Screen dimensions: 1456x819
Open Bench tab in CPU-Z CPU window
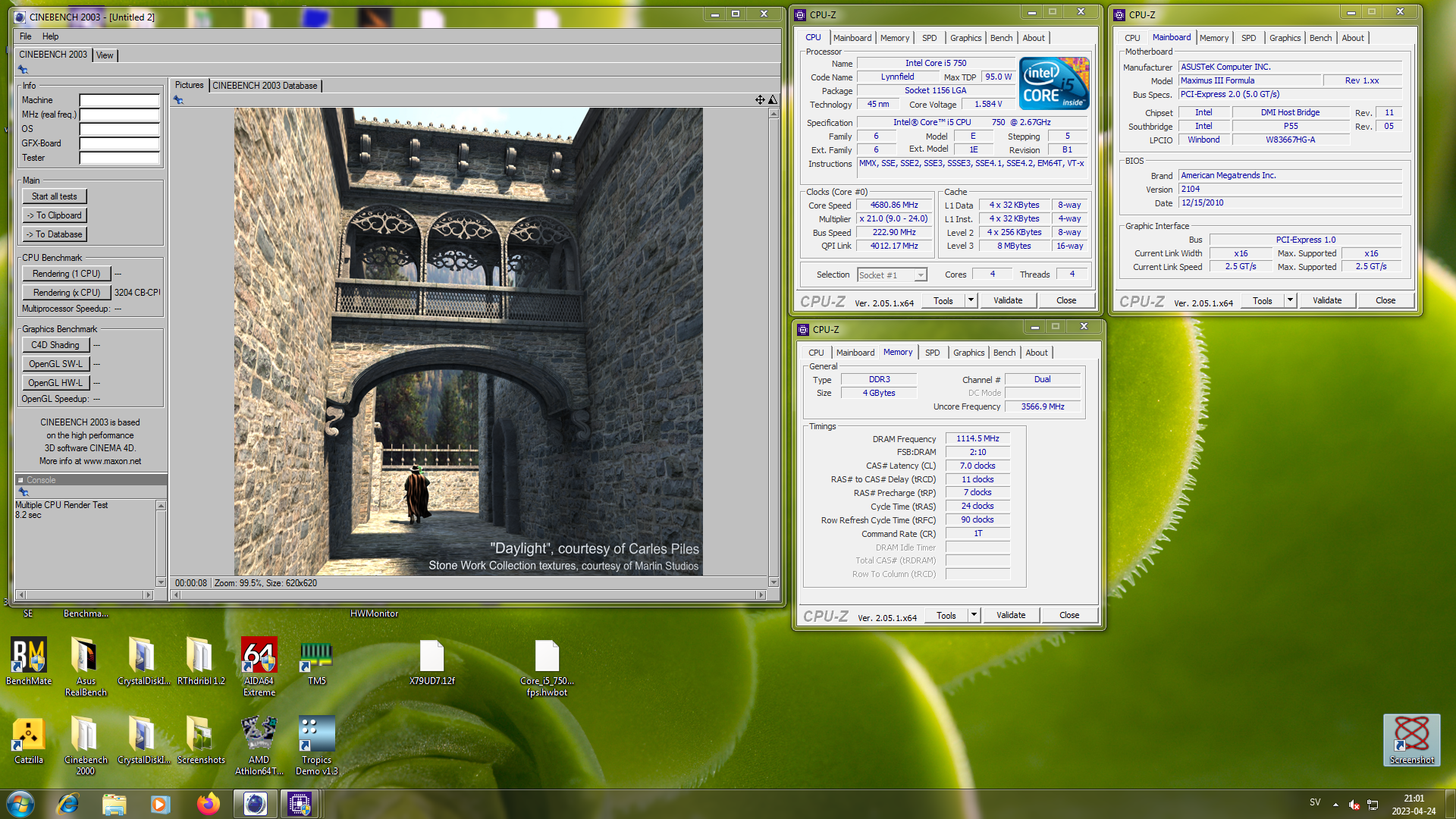pyautogui.click(x=1001, y=38)
